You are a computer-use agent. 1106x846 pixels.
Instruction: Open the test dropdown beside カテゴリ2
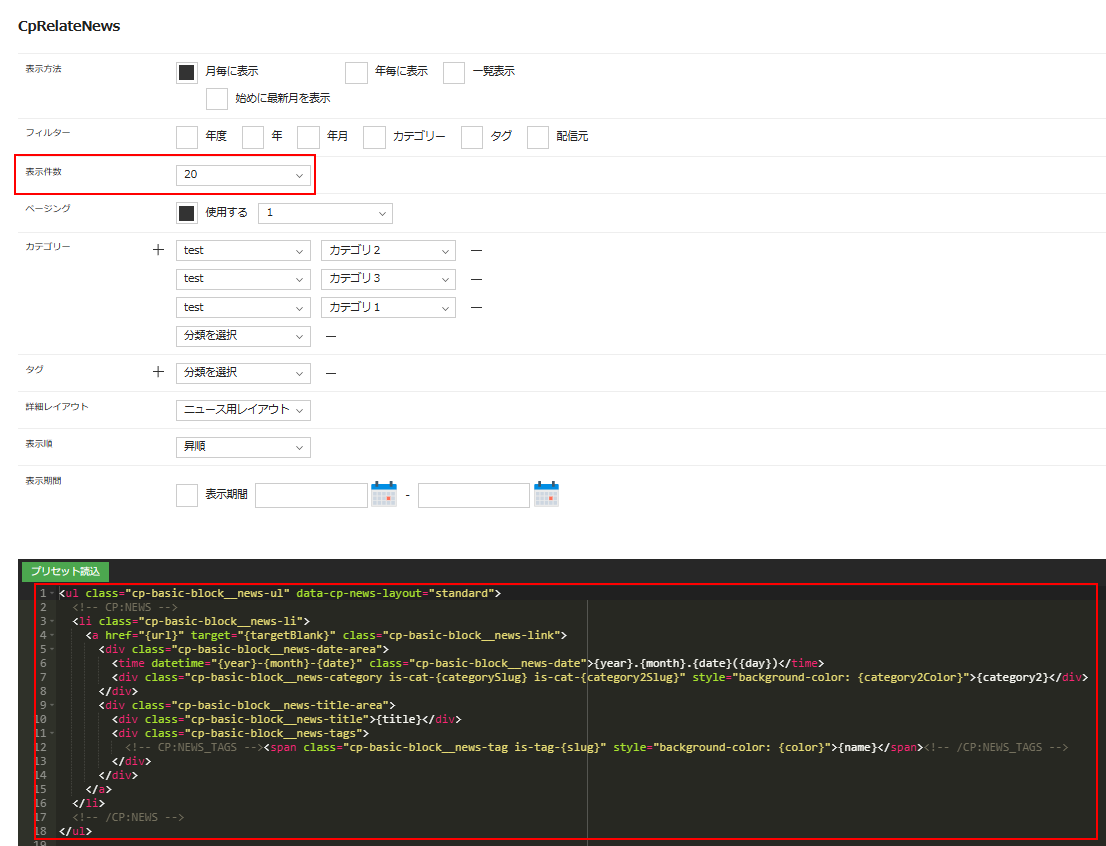pyautogui.click(x=243, y=250)
